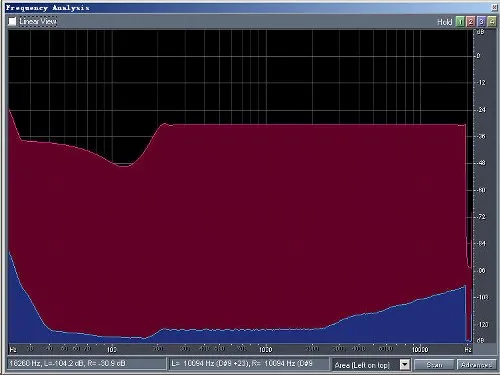Click the 1000 Hz marker on frequency axis

pos(266,349)
